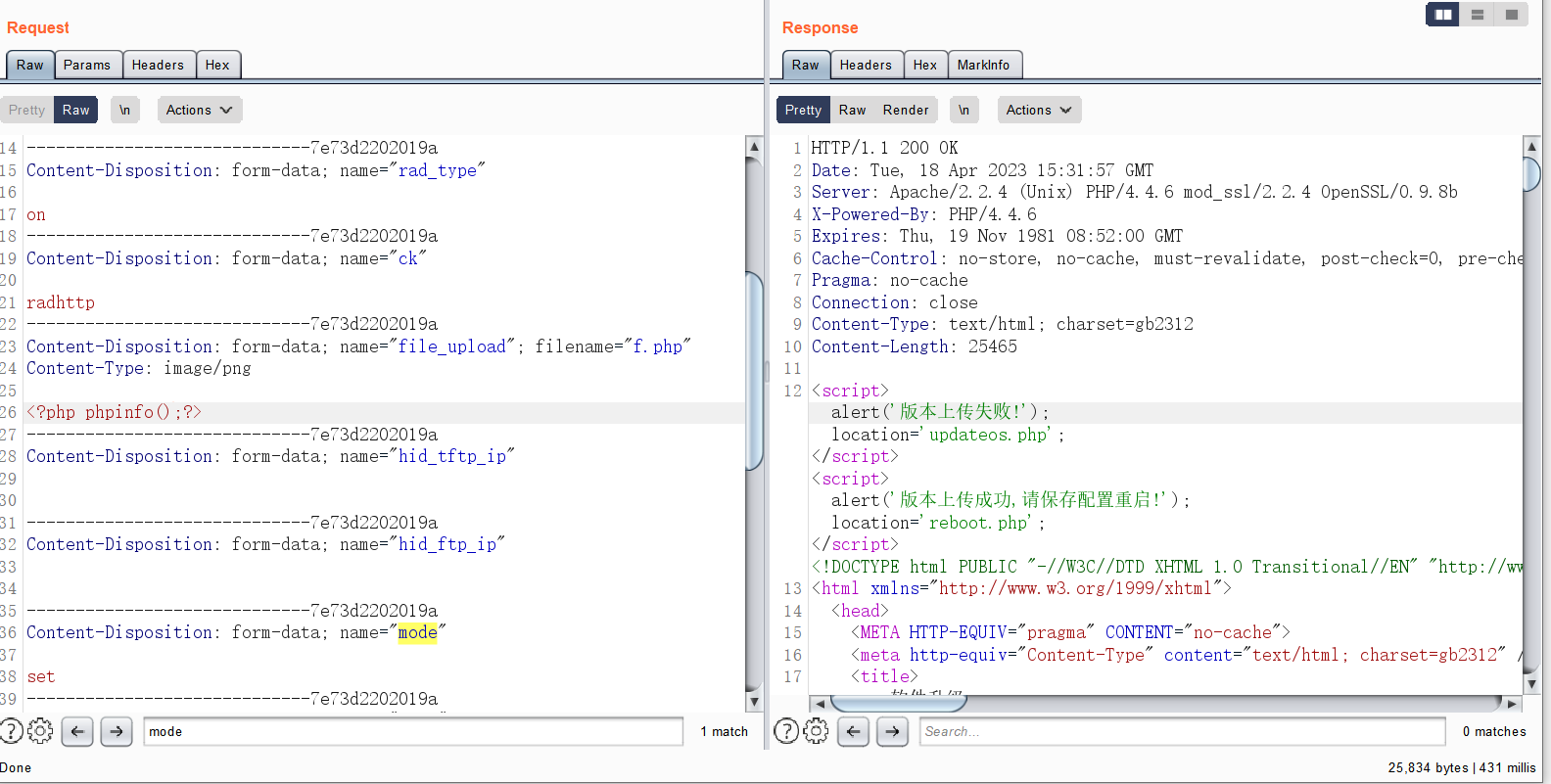The height and width of the screenshot is (784, 1551).
Task: Click the '<?php phpinfo();?>' payload line
Action: pyautogui.click(x=114, y=412)
